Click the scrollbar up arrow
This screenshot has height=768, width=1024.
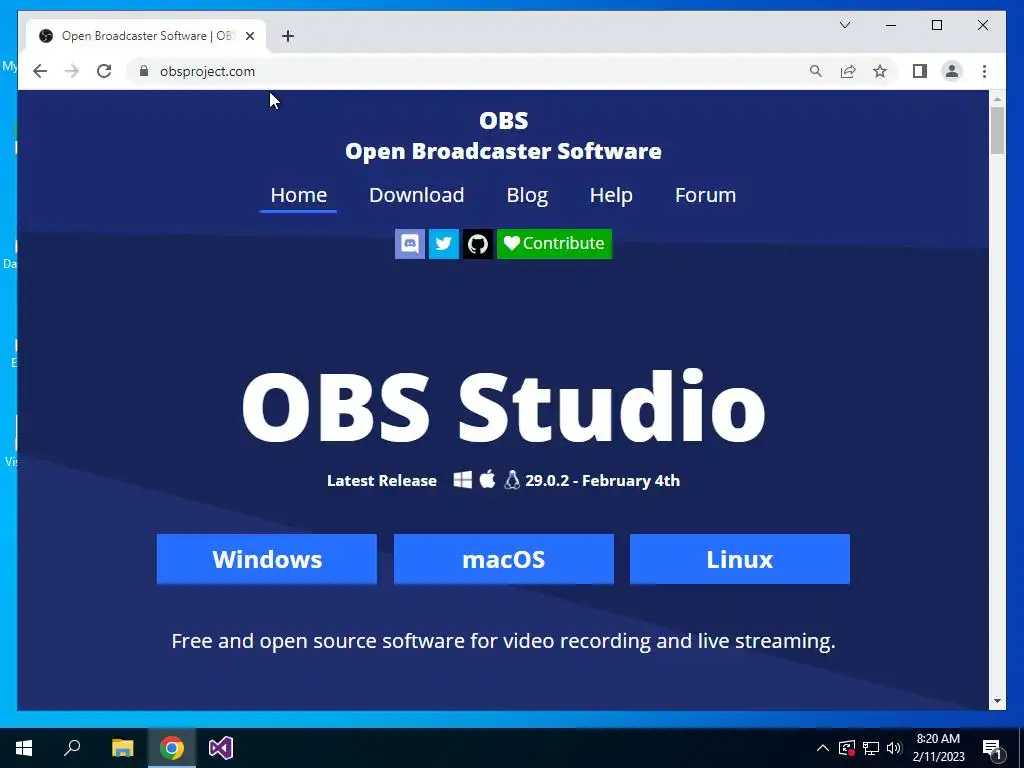tap(997, 99)
